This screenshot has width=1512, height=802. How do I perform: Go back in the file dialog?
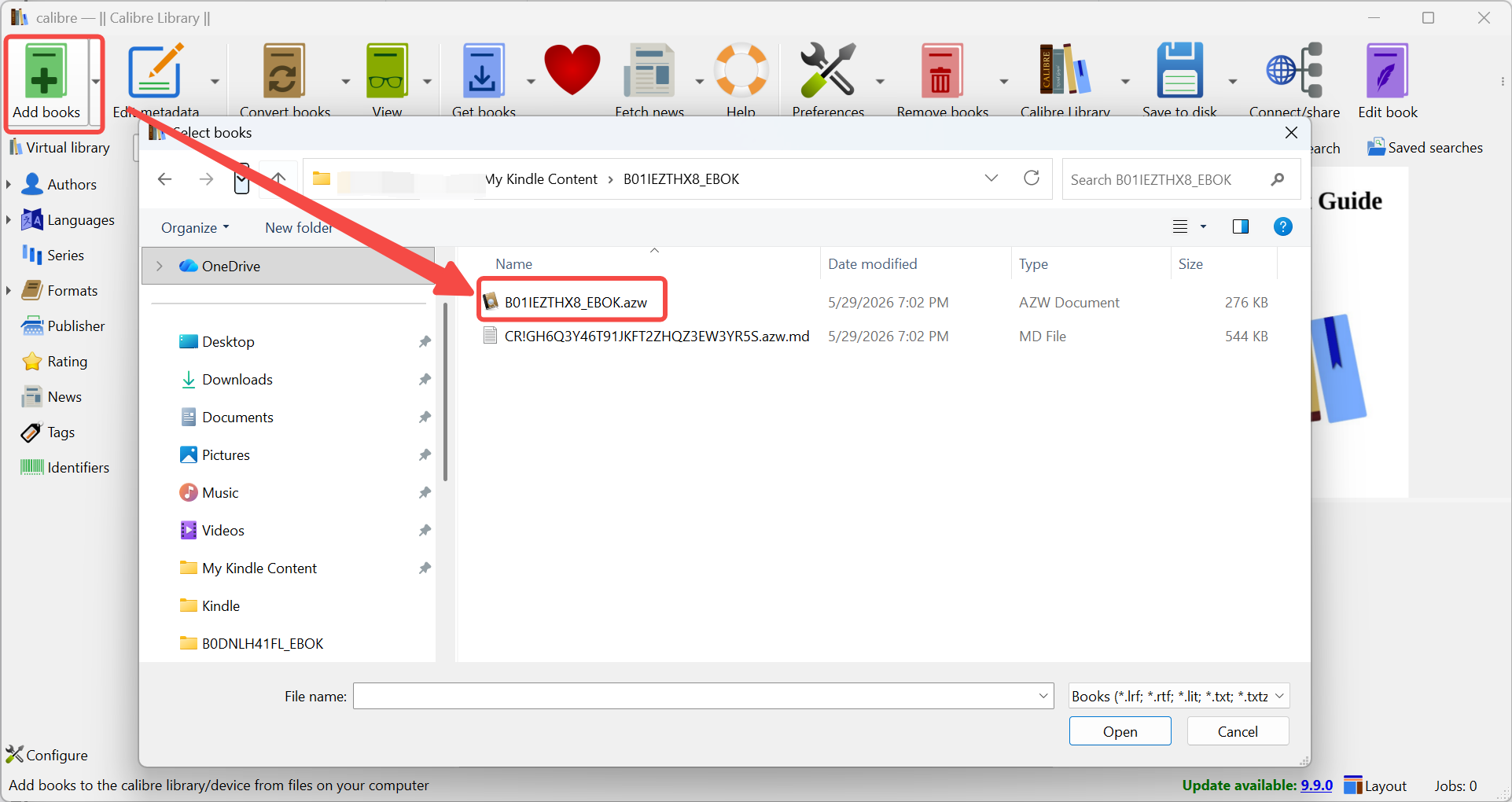click(x=164, y=179)
